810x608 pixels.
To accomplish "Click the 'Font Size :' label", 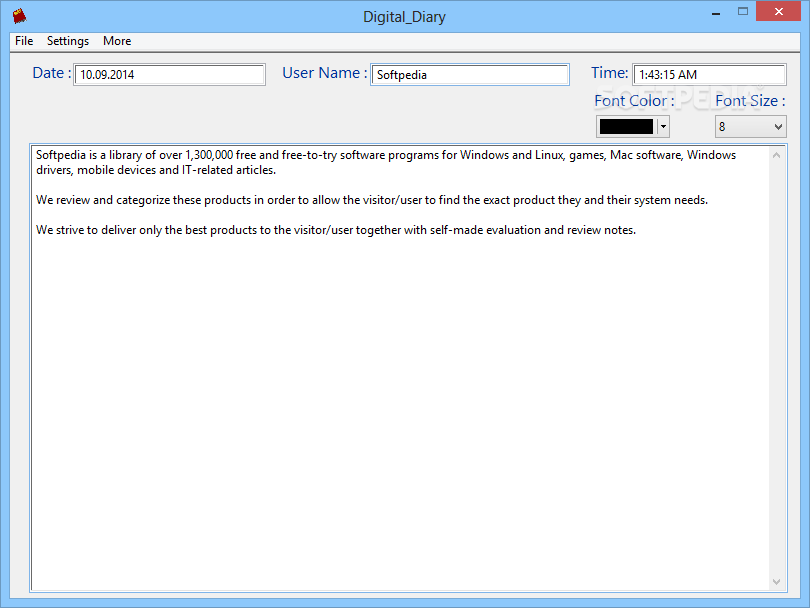I will (750, 101).
